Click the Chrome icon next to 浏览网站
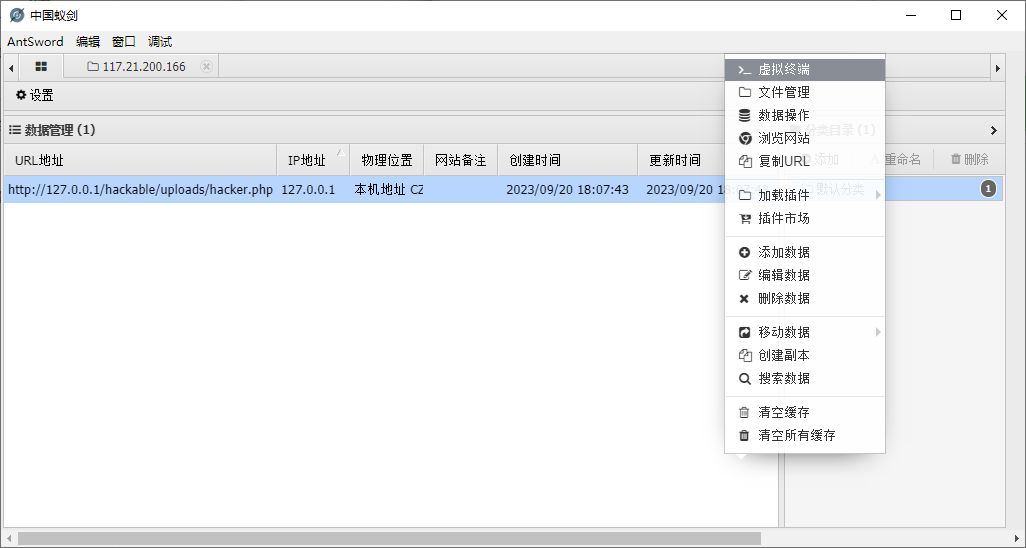The width and height of the screenshot is (1026, 548). 744,138
